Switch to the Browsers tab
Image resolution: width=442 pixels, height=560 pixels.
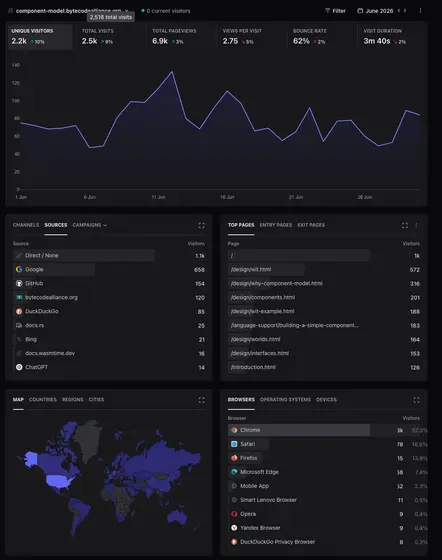point(241,399)
